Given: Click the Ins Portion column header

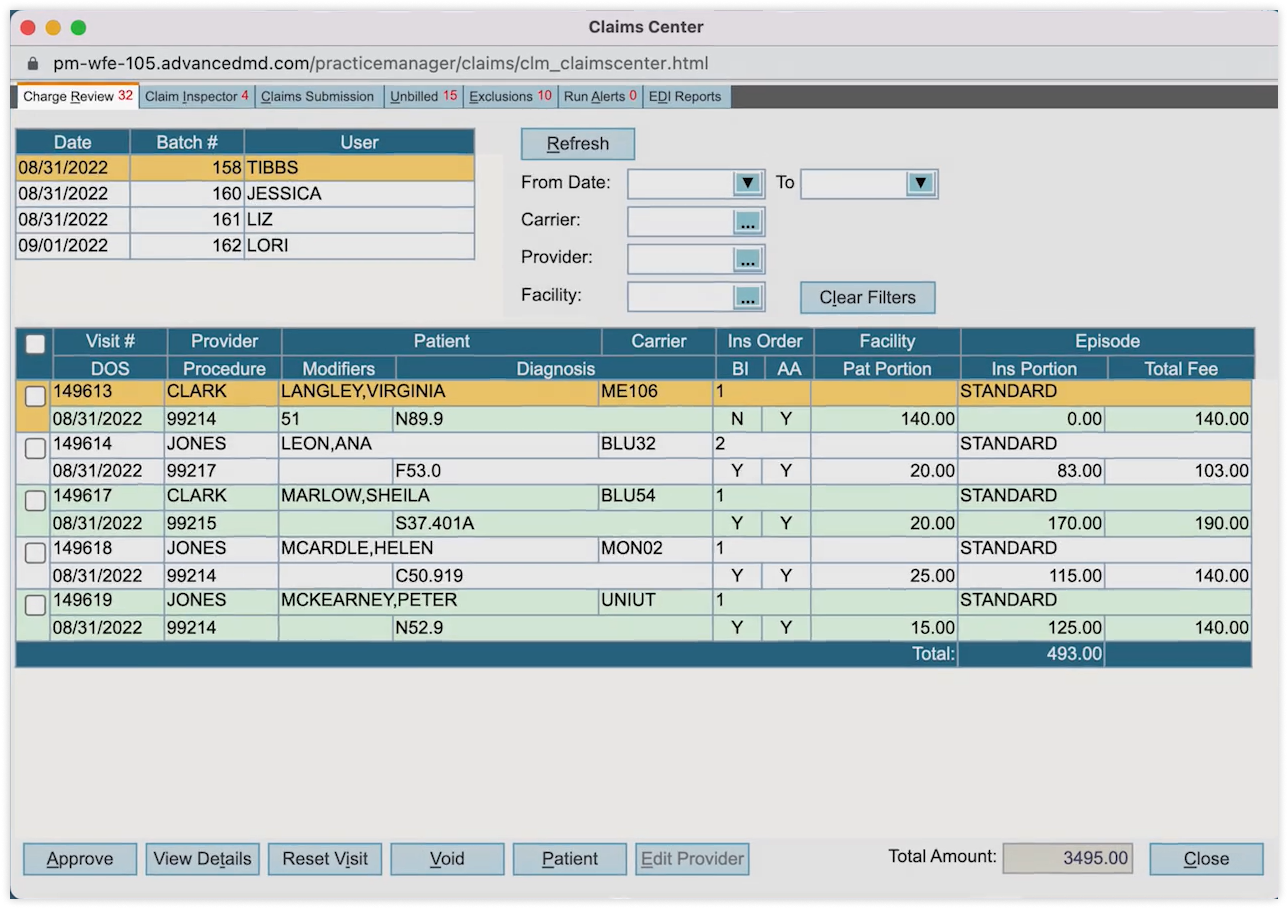Looking at the screenshot, I should coord(1034,368).
